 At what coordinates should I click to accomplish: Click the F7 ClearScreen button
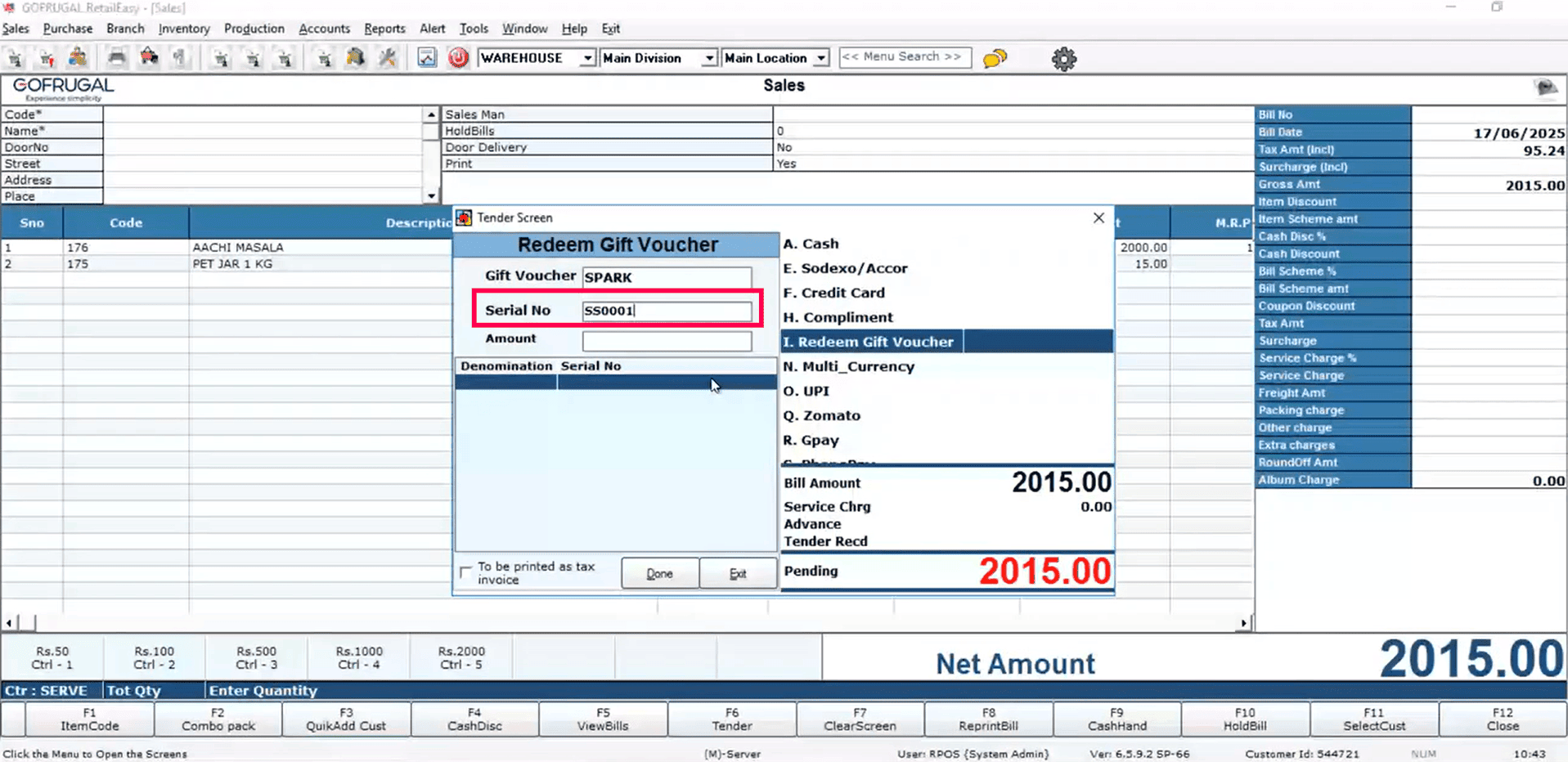[860, 719]
